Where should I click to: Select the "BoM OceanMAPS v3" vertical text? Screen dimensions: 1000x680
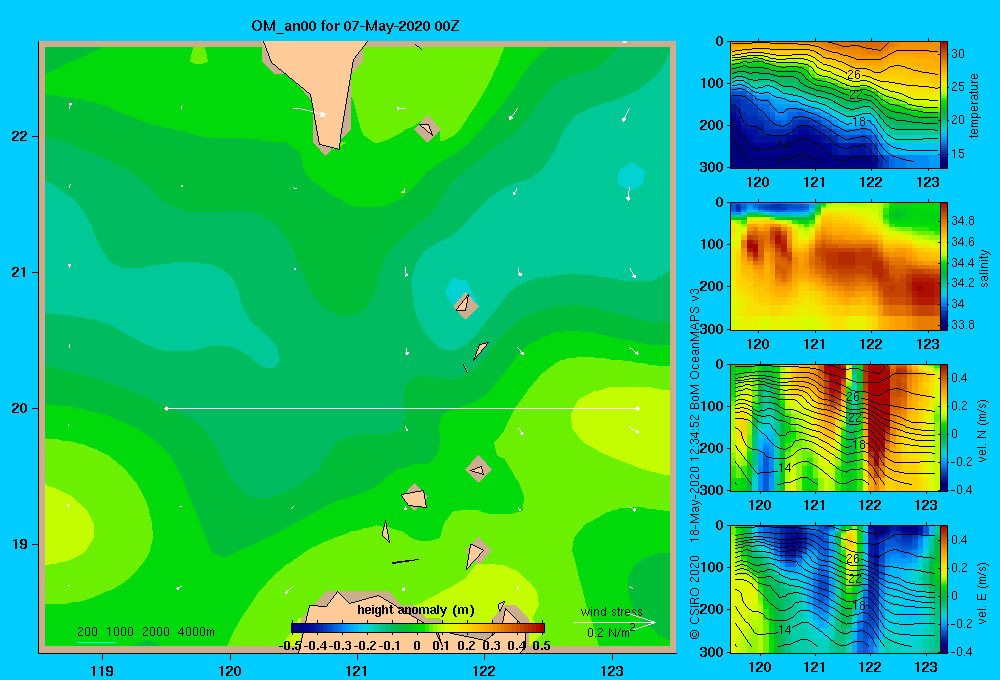[695, 349]
